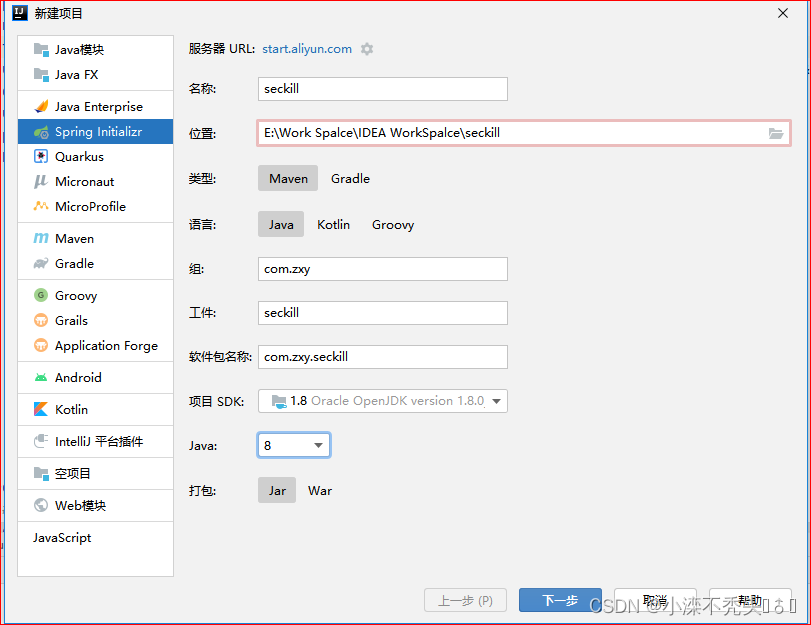Click the Application Forge icon
This screenshot has width=811, height=625.
click(41, 345)
